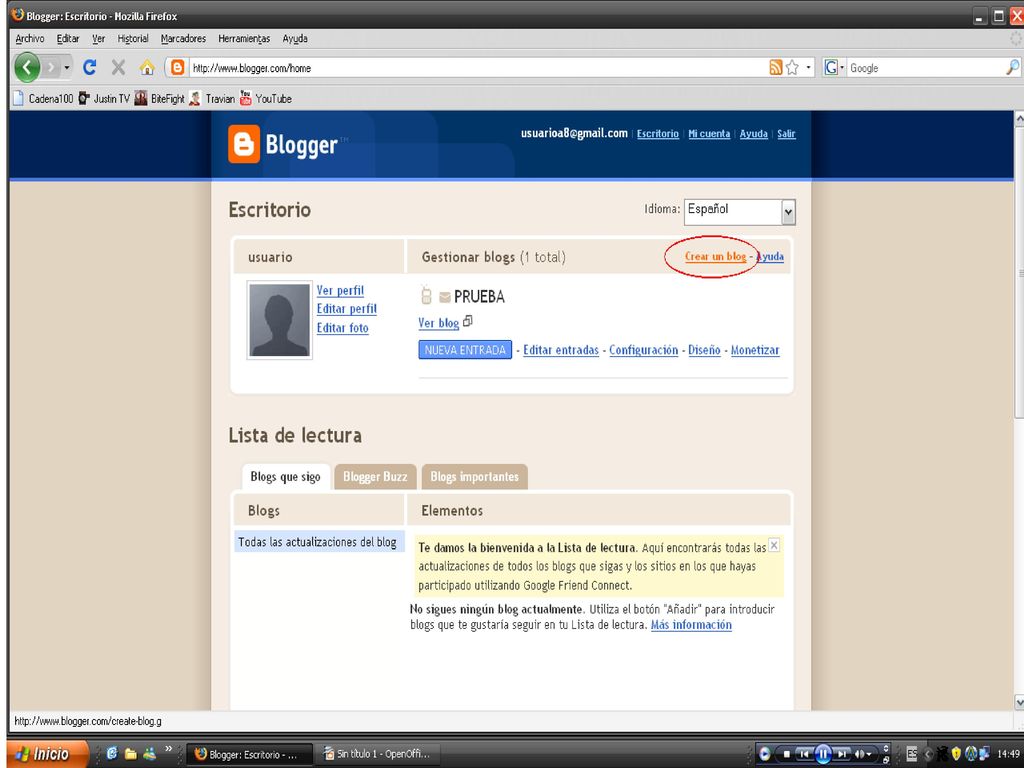Open the Justin TV bookmark
1024x768 pixels.
coord(104,99)
